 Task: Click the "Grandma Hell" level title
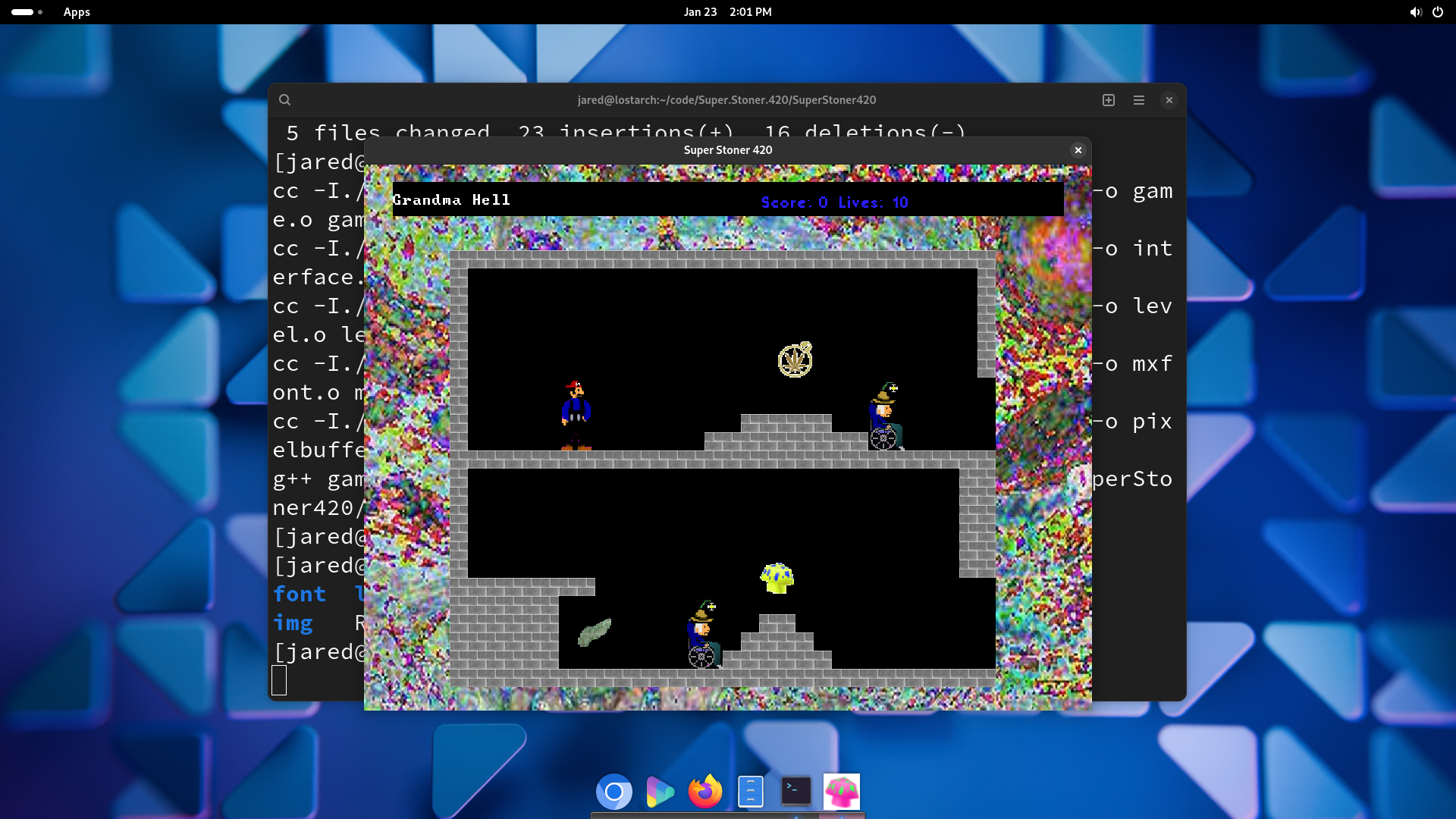[x=451, y=200]
